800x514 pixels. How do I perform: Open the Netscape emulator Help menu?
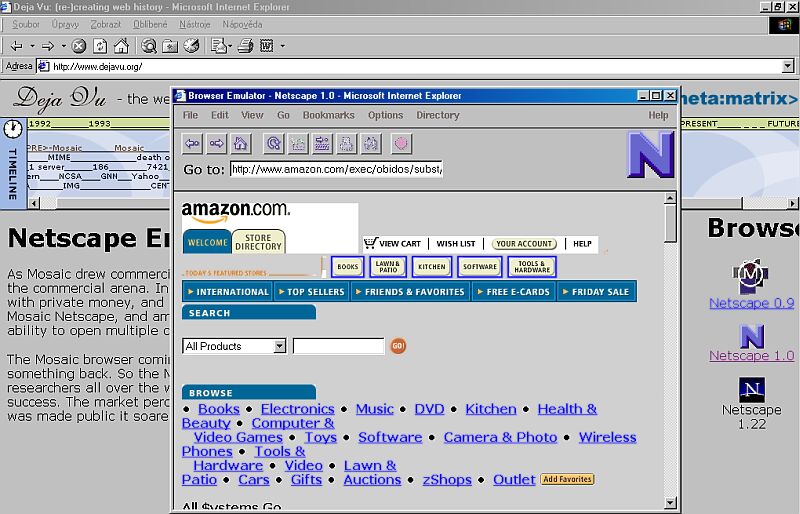click(658, 115)
